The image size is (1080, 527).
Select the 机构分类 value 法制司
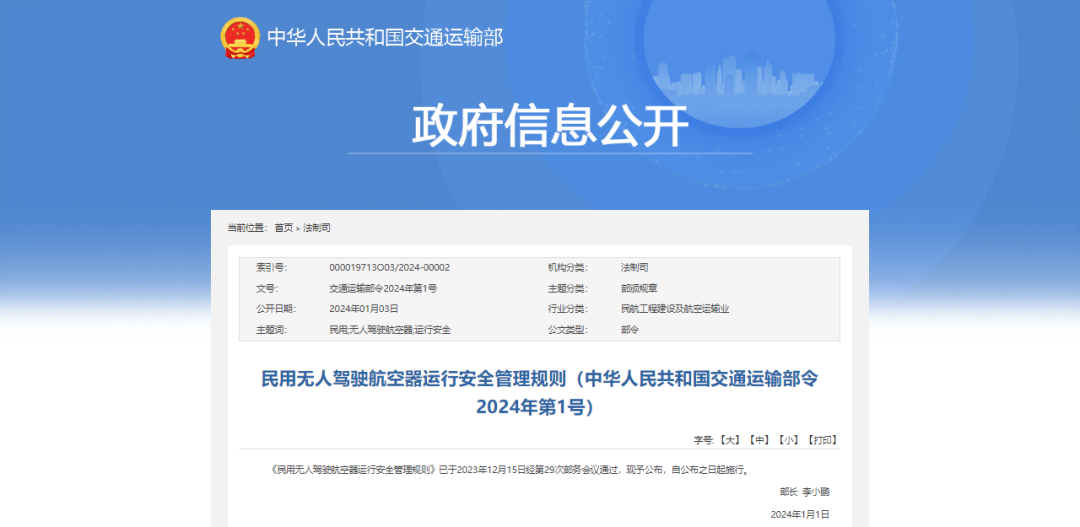coord(634,267)
